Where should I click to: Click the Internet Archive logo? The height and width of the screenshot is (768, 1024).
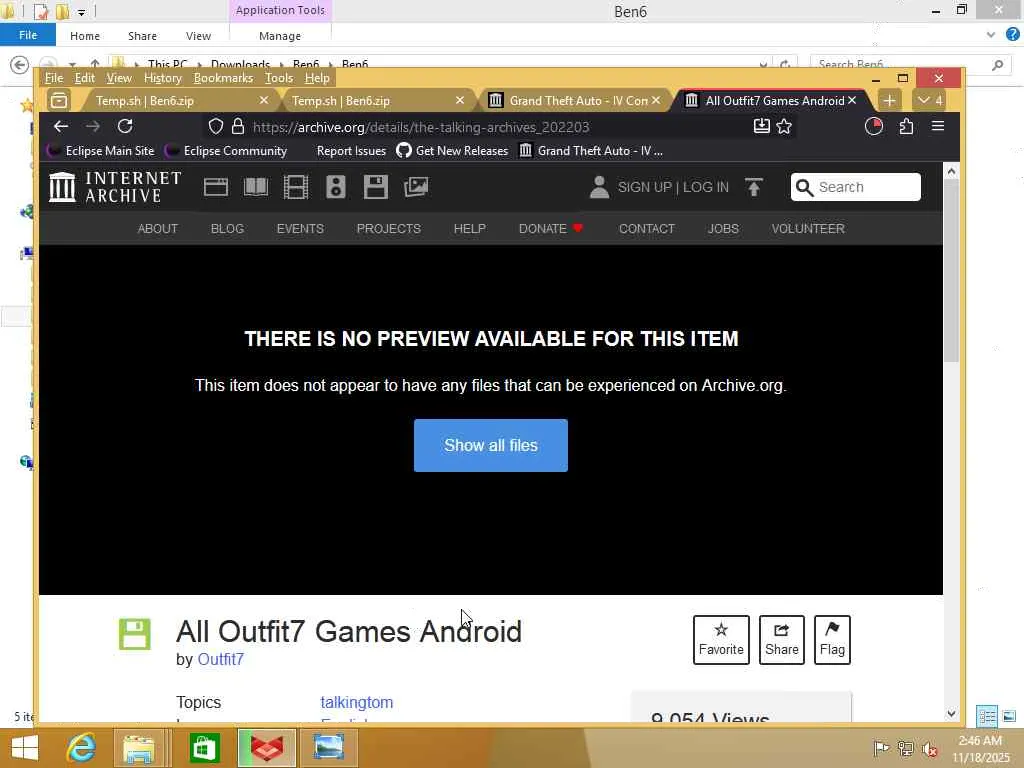point(115,187)
